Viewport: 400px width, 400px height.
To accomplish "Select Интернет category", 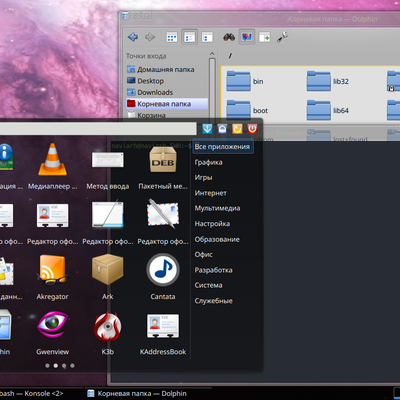I will coord(211,193).
